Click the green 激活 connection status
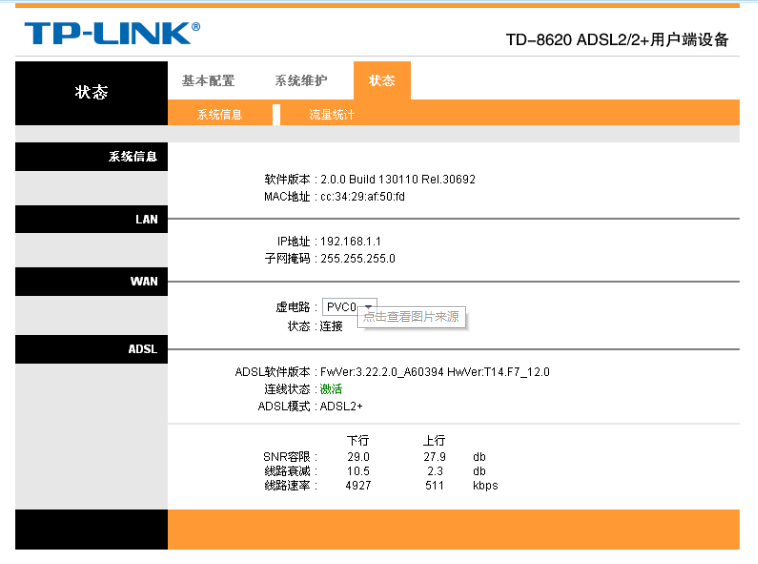The width and height of the screenshot is (758, 564). coord(330,389)
